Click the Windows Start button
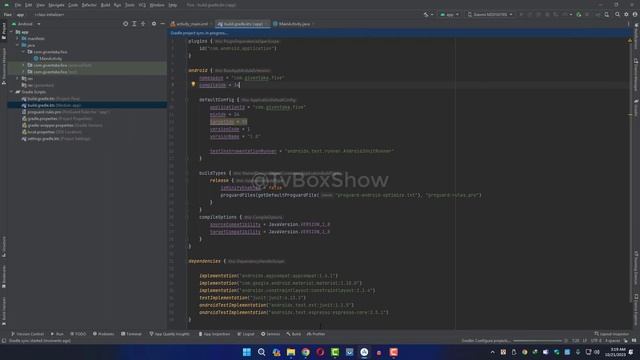Viewport: 640px width, 360px height. pos(247,352)
